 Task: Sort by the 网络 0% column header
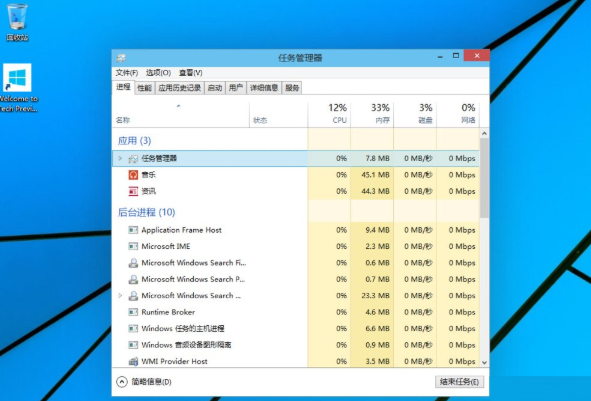458,114
